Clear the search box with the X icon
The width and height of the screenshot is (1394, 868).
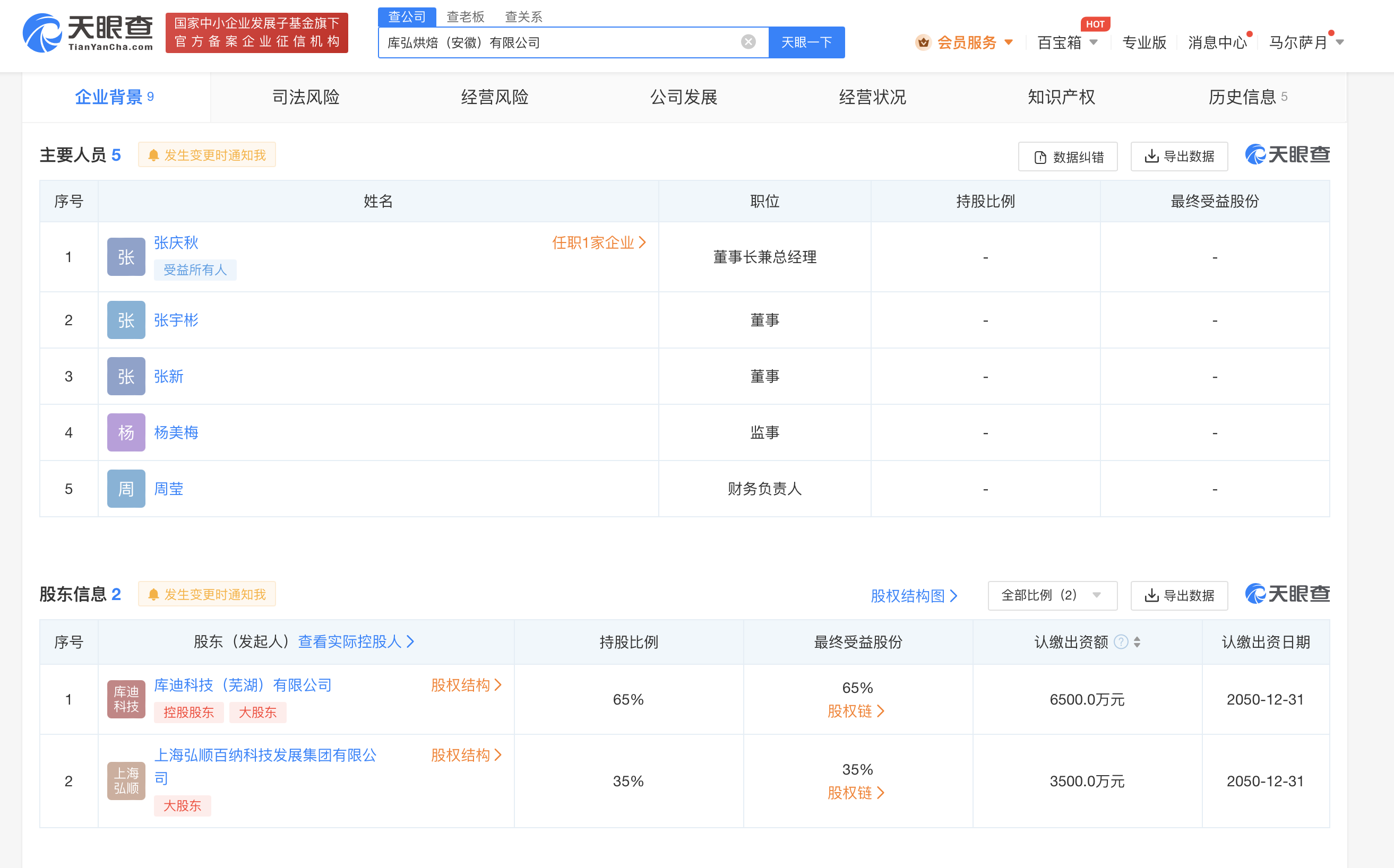(x=748, y=42)
